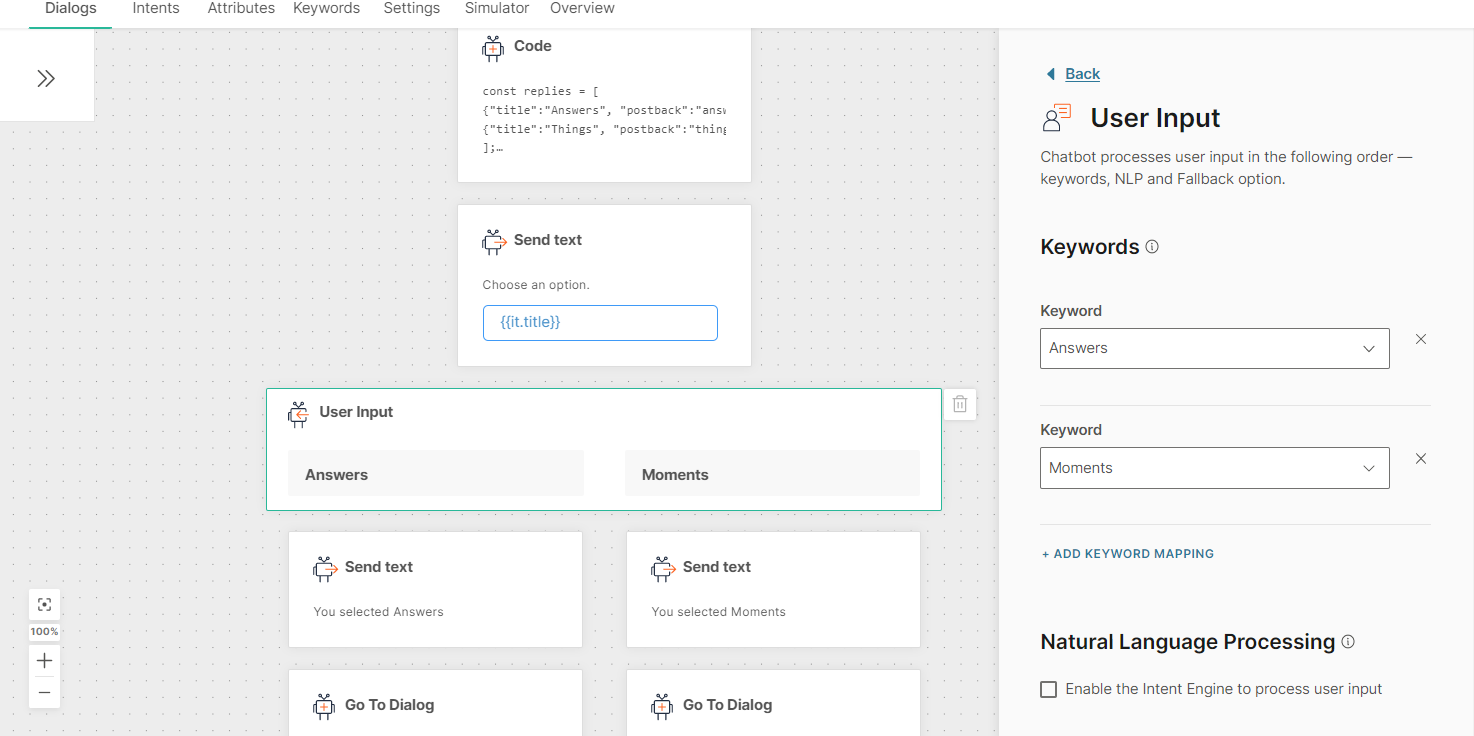Select the {{it.title}} quick reply field
Screen dimensions: 1474x736
[600, 323]
